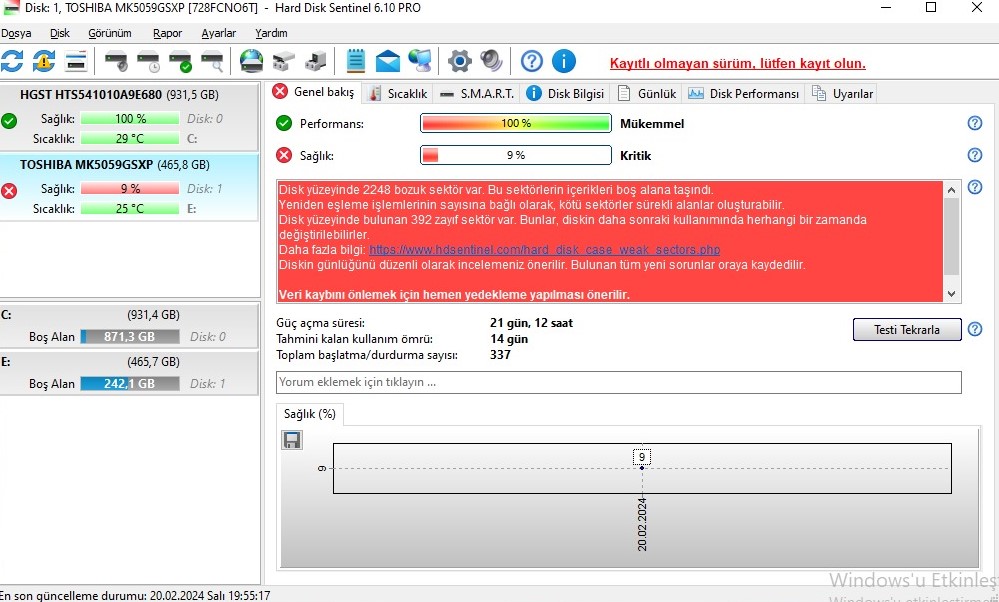Click the 337 start/stop count value

(x=500, y=355)
